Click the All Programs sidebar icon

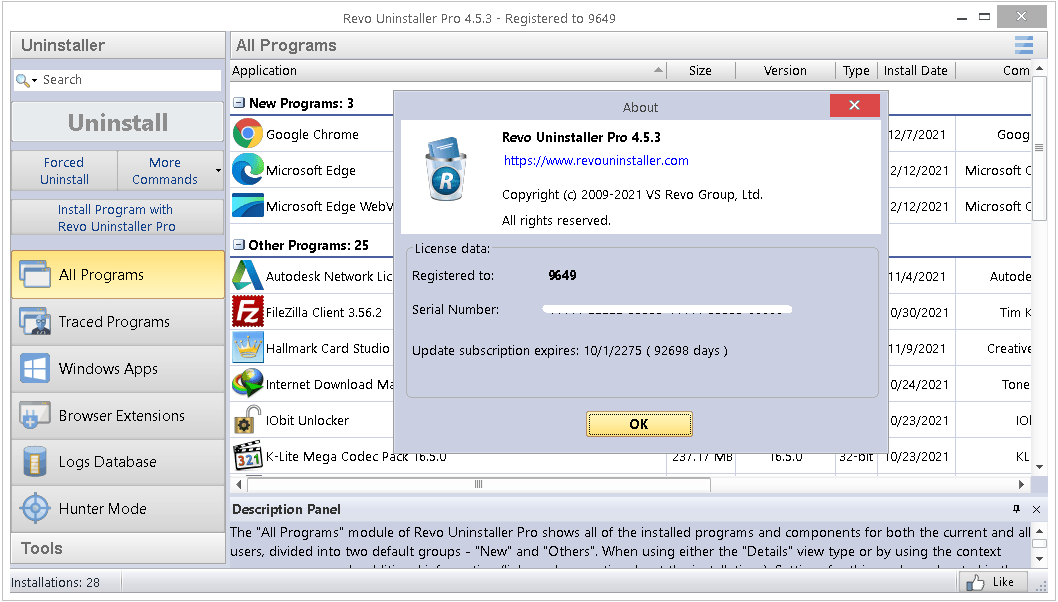point(35,275)
